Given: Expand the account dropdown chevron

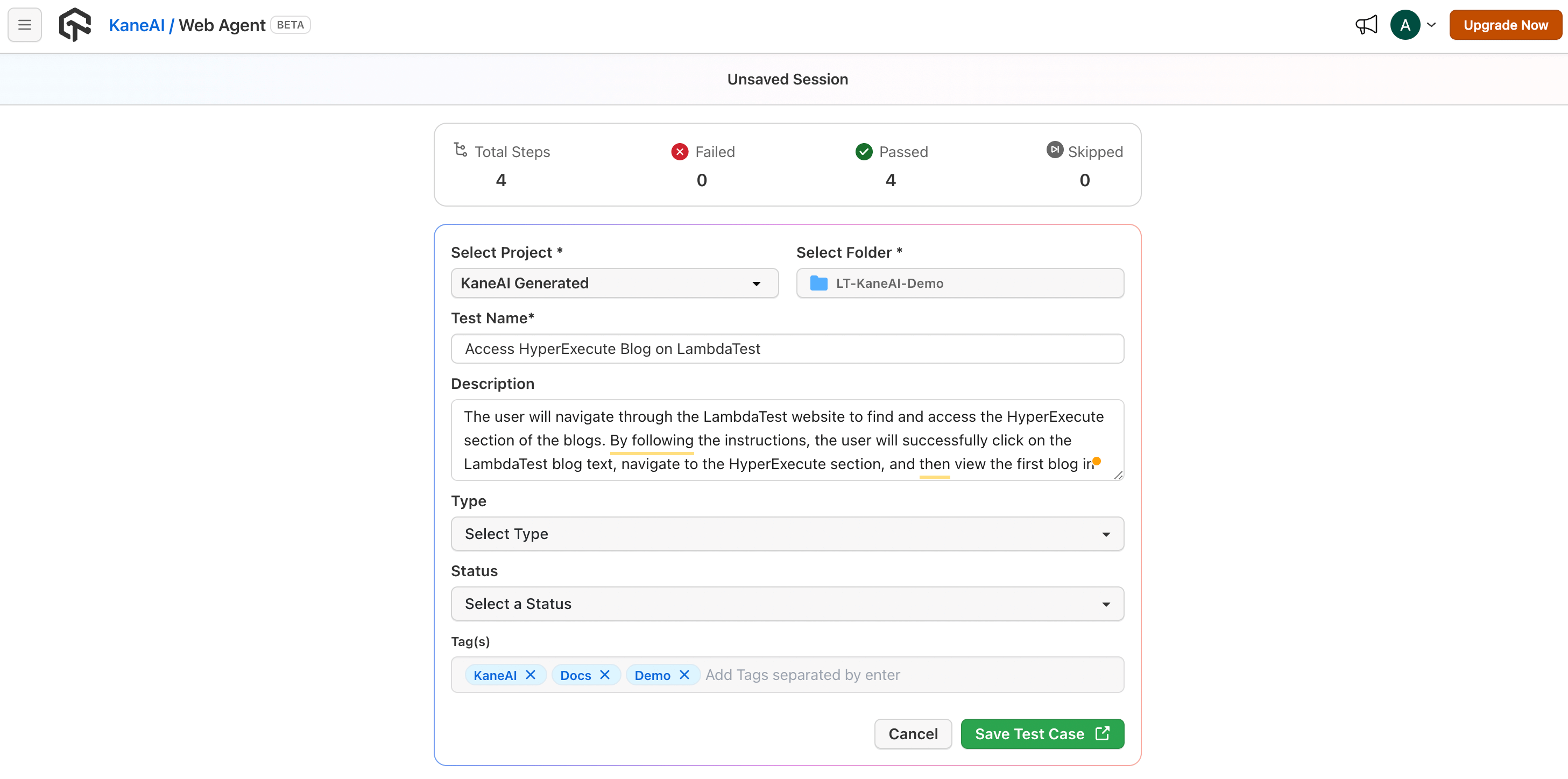Looking at the screenshot, I should pyautogui.click(x=1431, y=25).
